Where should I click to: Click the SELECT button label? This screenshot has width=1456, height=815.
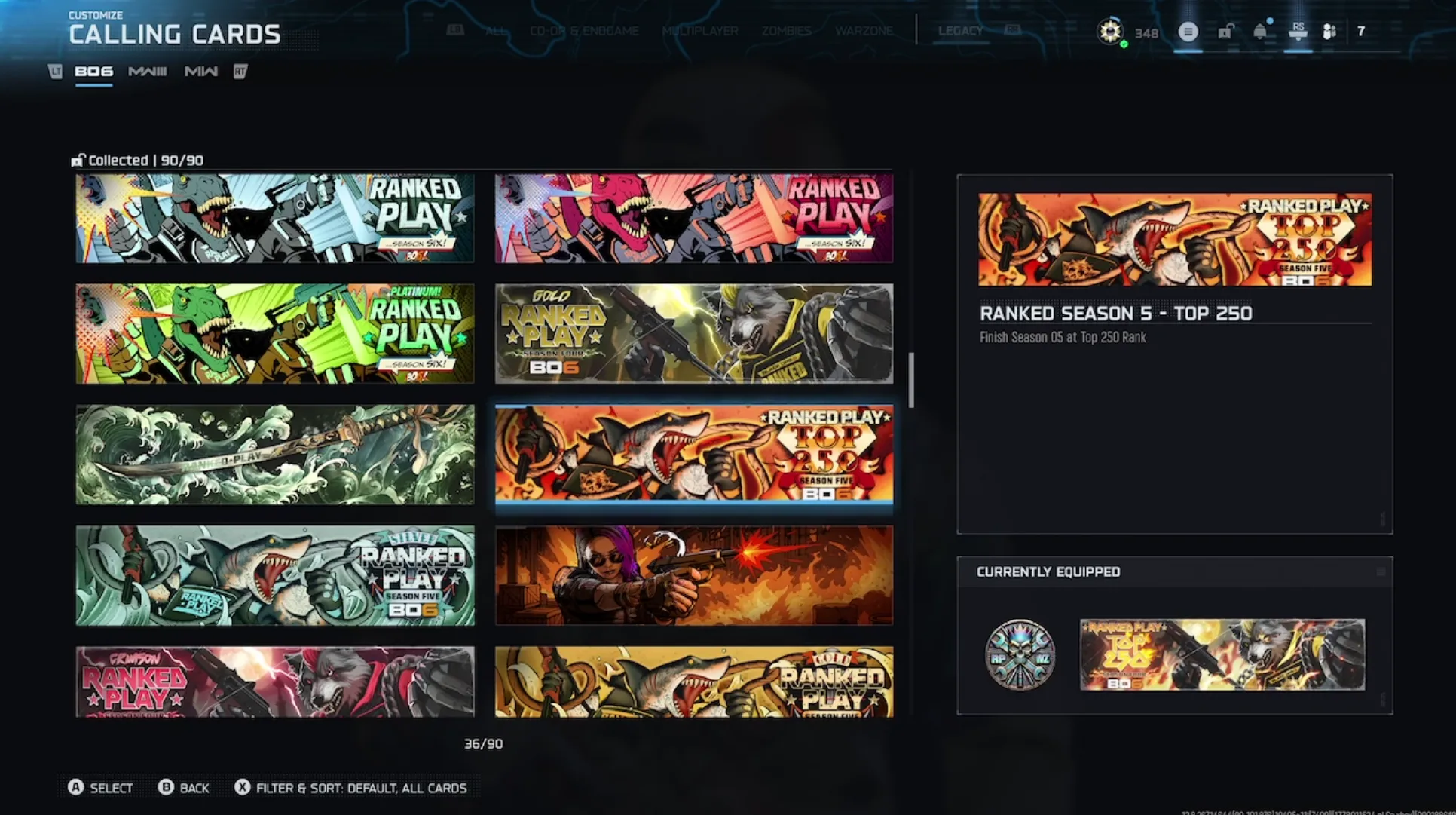pos(112,788)
